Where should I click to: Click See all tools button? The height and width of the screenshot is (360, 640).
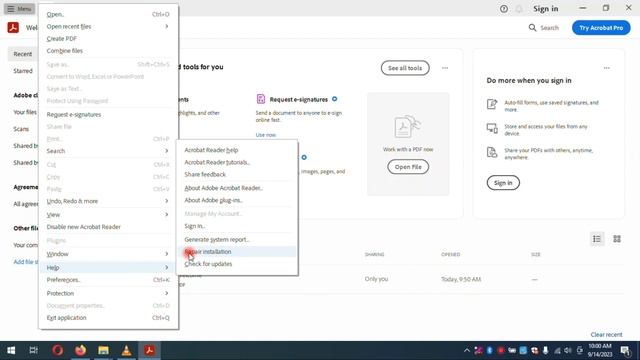(x=405, y=68)
